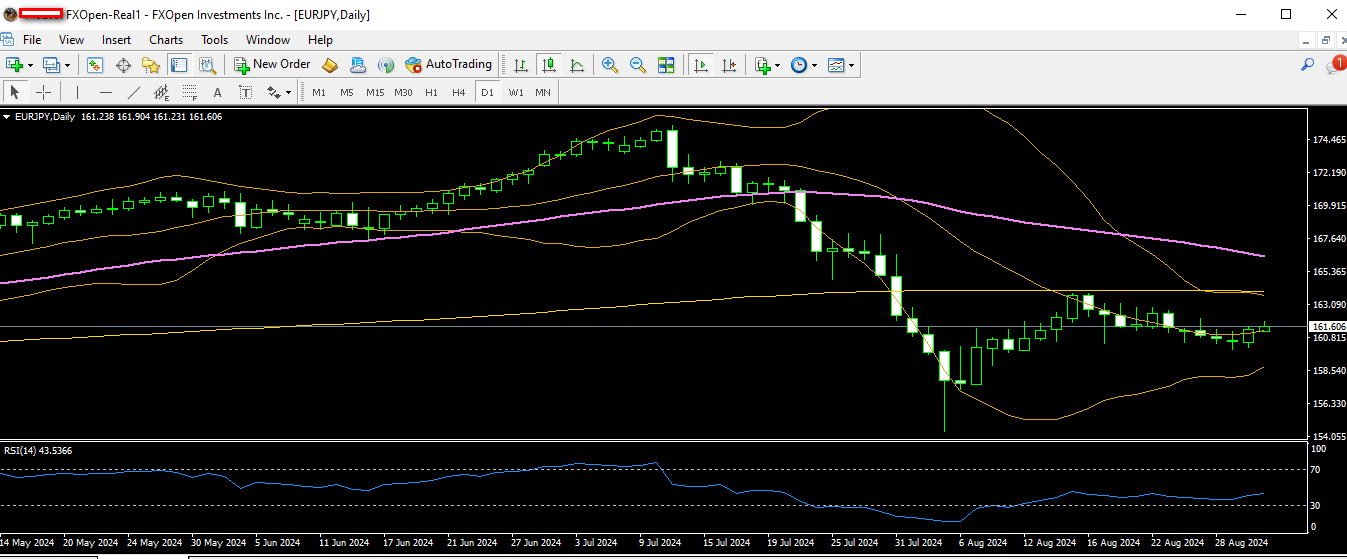Toggle the Navigator window star-folder icon
The height and width of the screenshot is (559, 1347).
[151, 65]
